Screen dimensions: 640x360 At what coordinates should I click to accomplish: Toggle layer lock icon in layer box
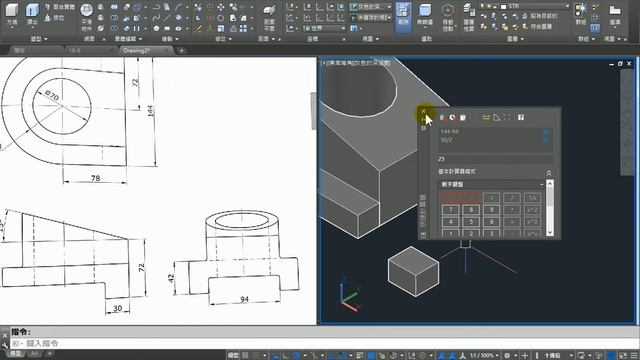496,7
